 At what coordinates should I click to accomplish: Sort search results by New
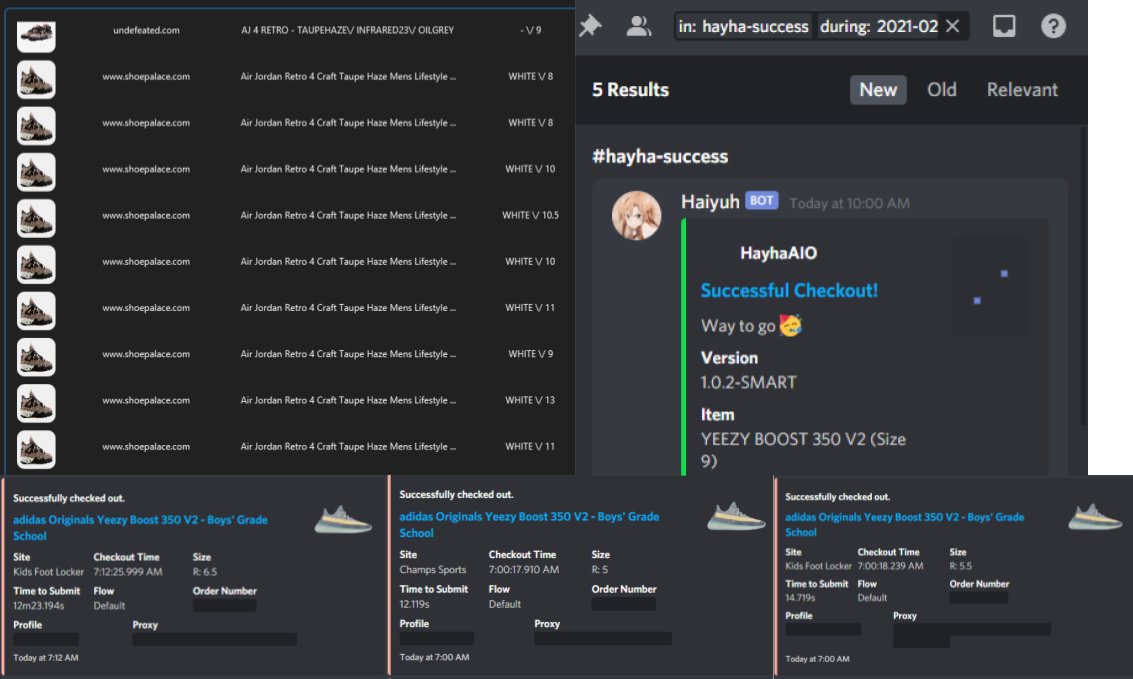coord(878,90)
